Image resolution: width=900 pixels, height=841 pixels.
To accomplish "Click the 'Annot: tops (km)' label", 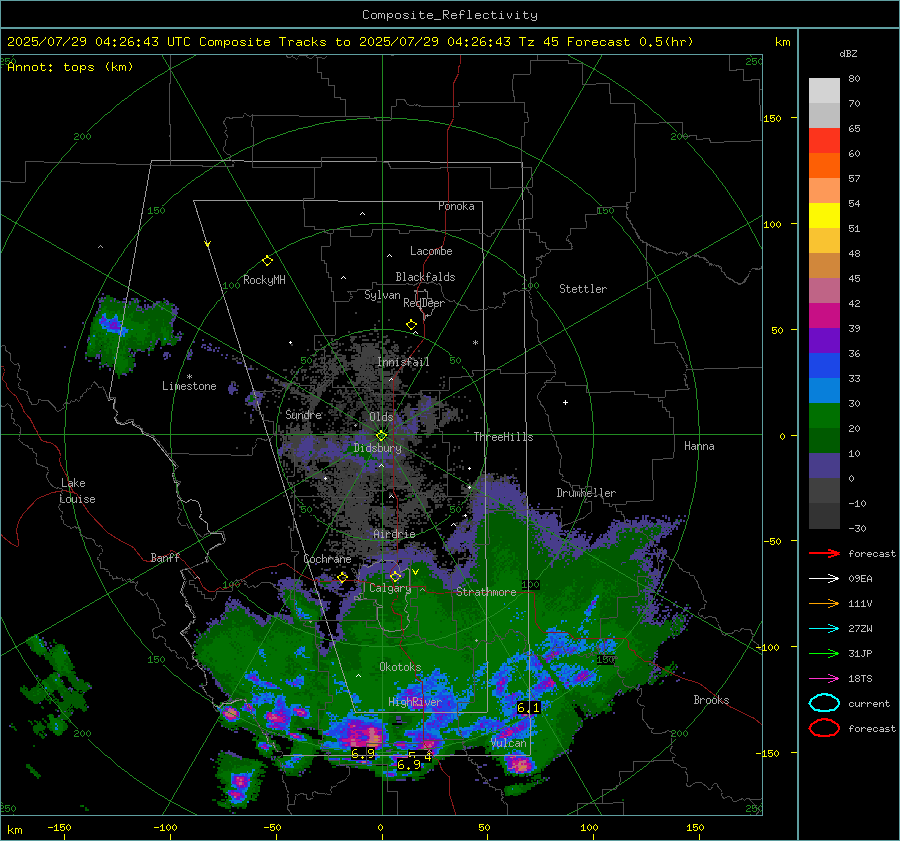I will pyautogui.click(x=70, y=67).
